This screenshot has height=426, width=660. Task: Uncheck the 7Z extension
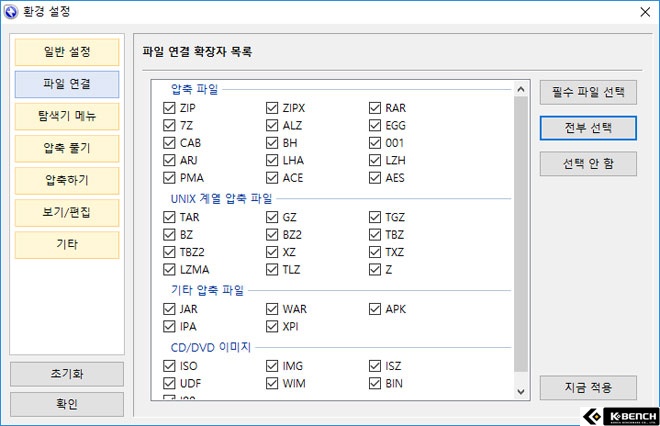click(x=169, y=125)
